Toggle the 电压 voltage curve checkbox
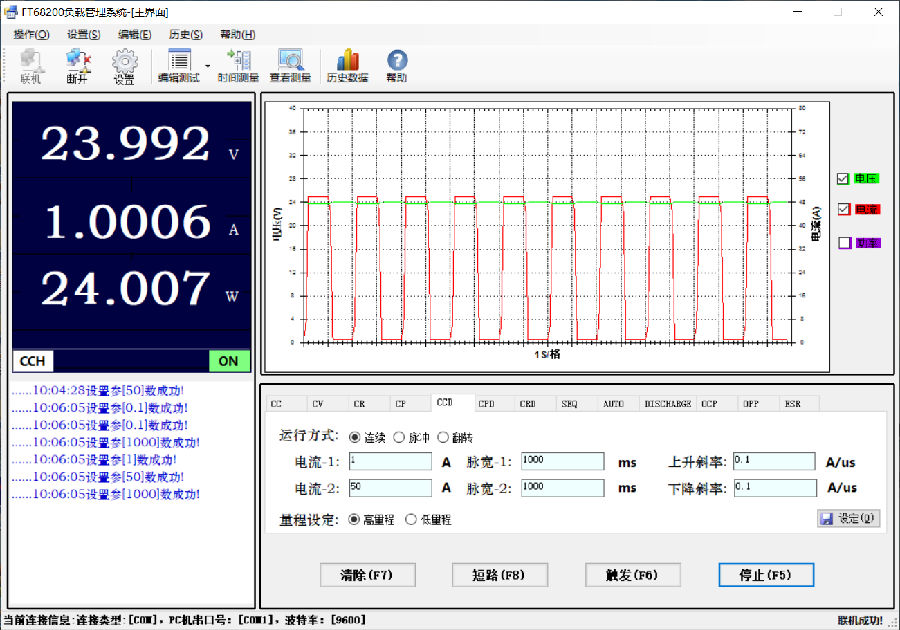Screen dimensions: 900x630 coord(843,178)
